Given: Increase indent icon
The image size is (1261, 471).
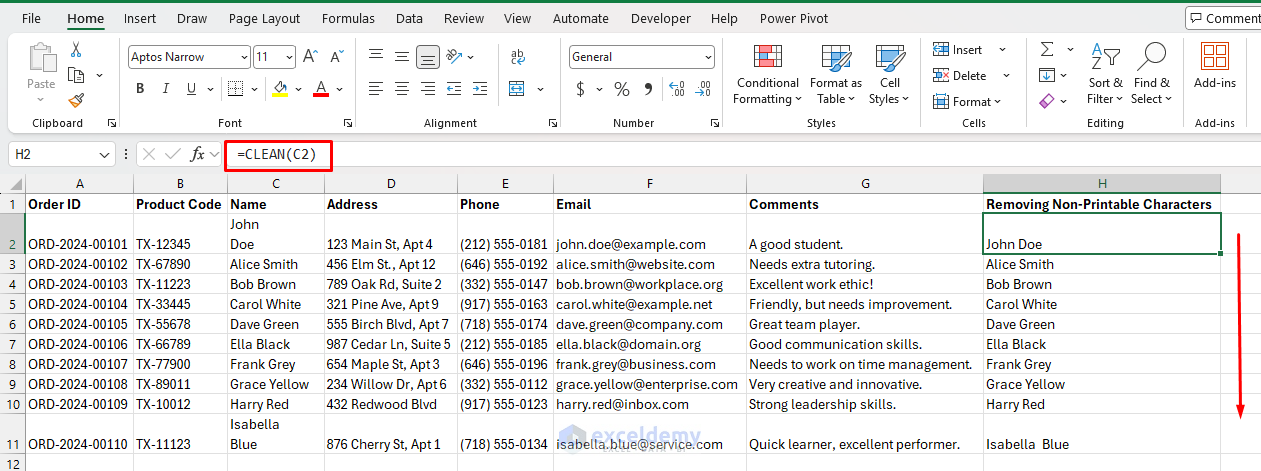Looking at the screenshot, I should pyautogui.click(x=481, y=89).
